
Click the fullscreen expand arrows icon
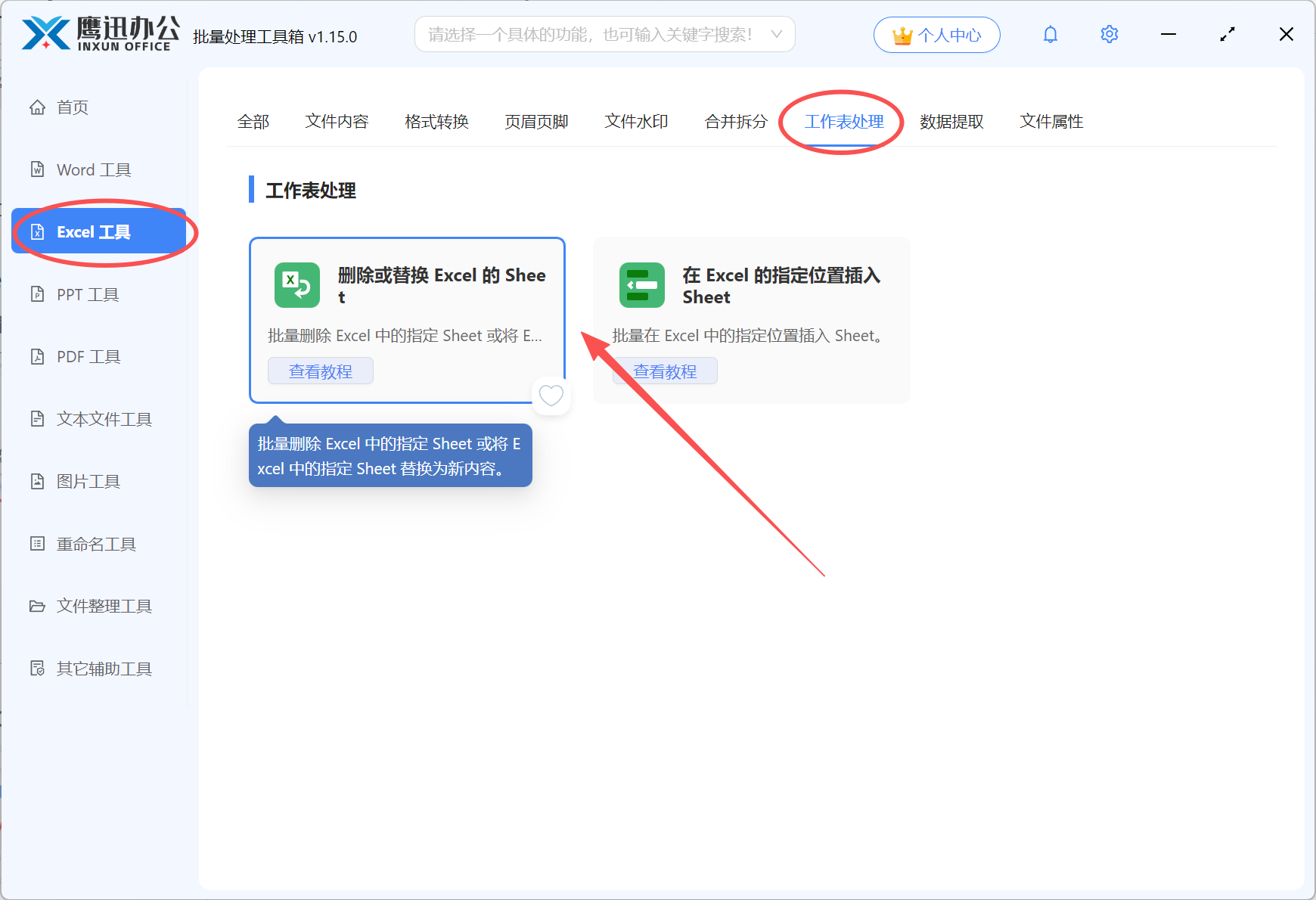pyautogui.click(x=1227, y=35)
